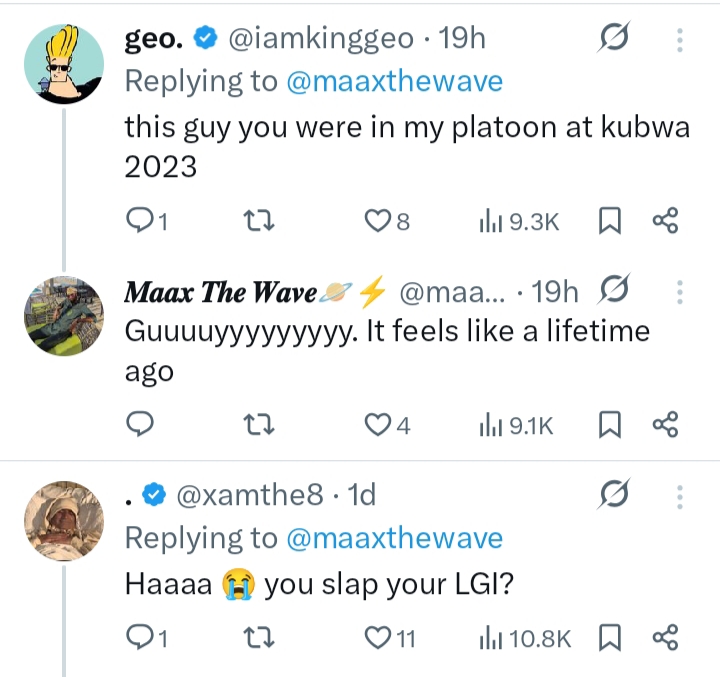Viewport: 720px width, 677px height.
Task: Share xamthe8's LGI tweet
Action: pos(665,636)
